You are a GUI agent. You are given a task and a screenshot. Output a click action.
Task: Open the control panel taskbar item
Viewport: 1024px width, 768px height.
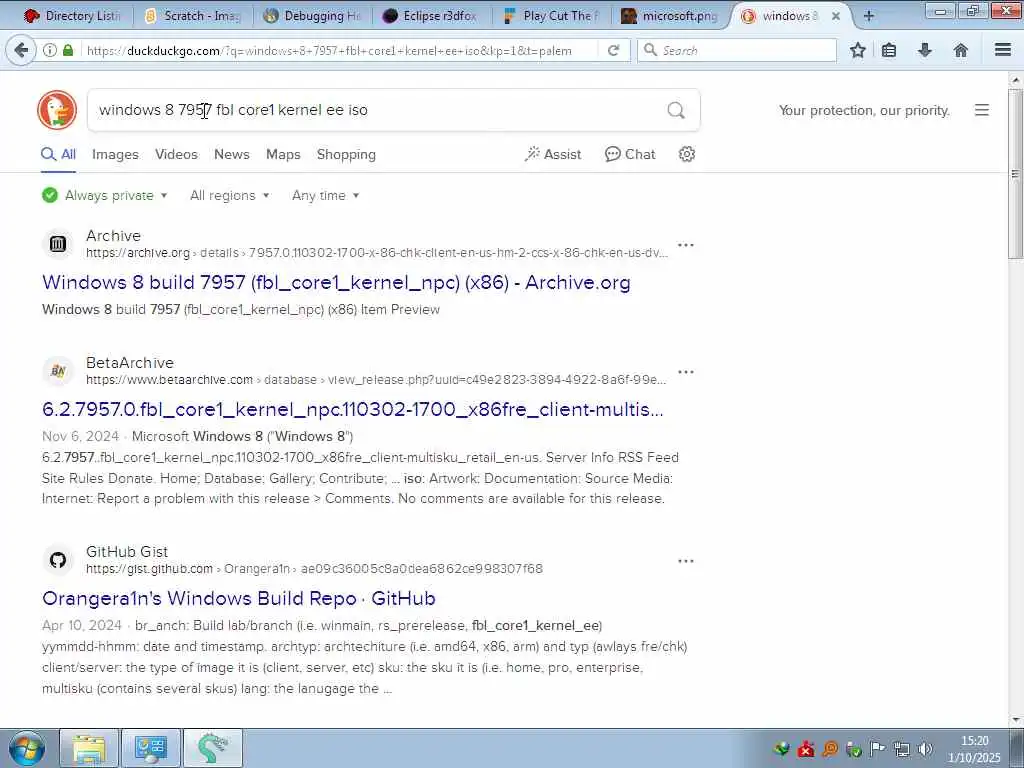pos(151,748)
